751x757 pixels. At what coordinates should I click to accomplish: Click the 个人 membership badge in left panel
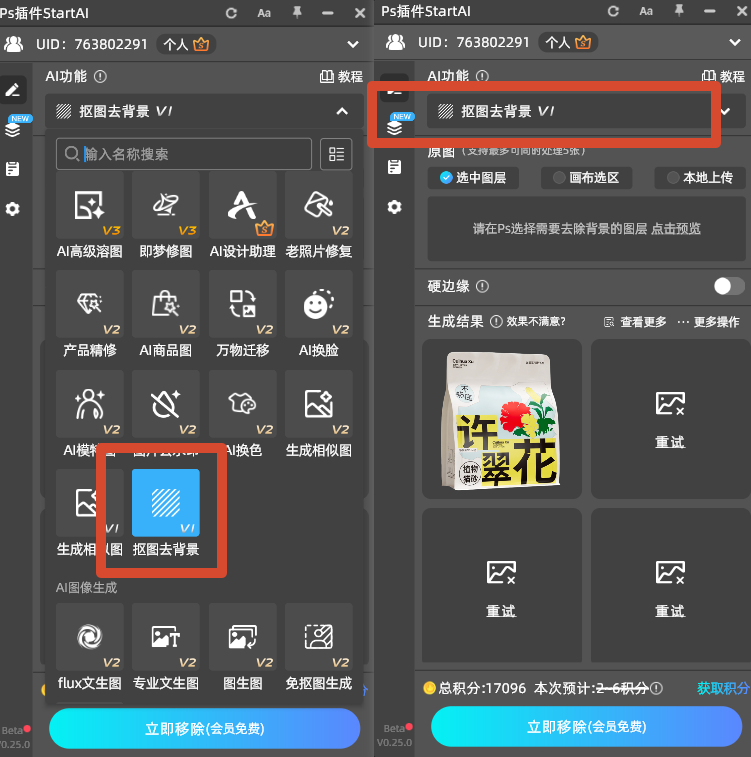coord(186,44)
